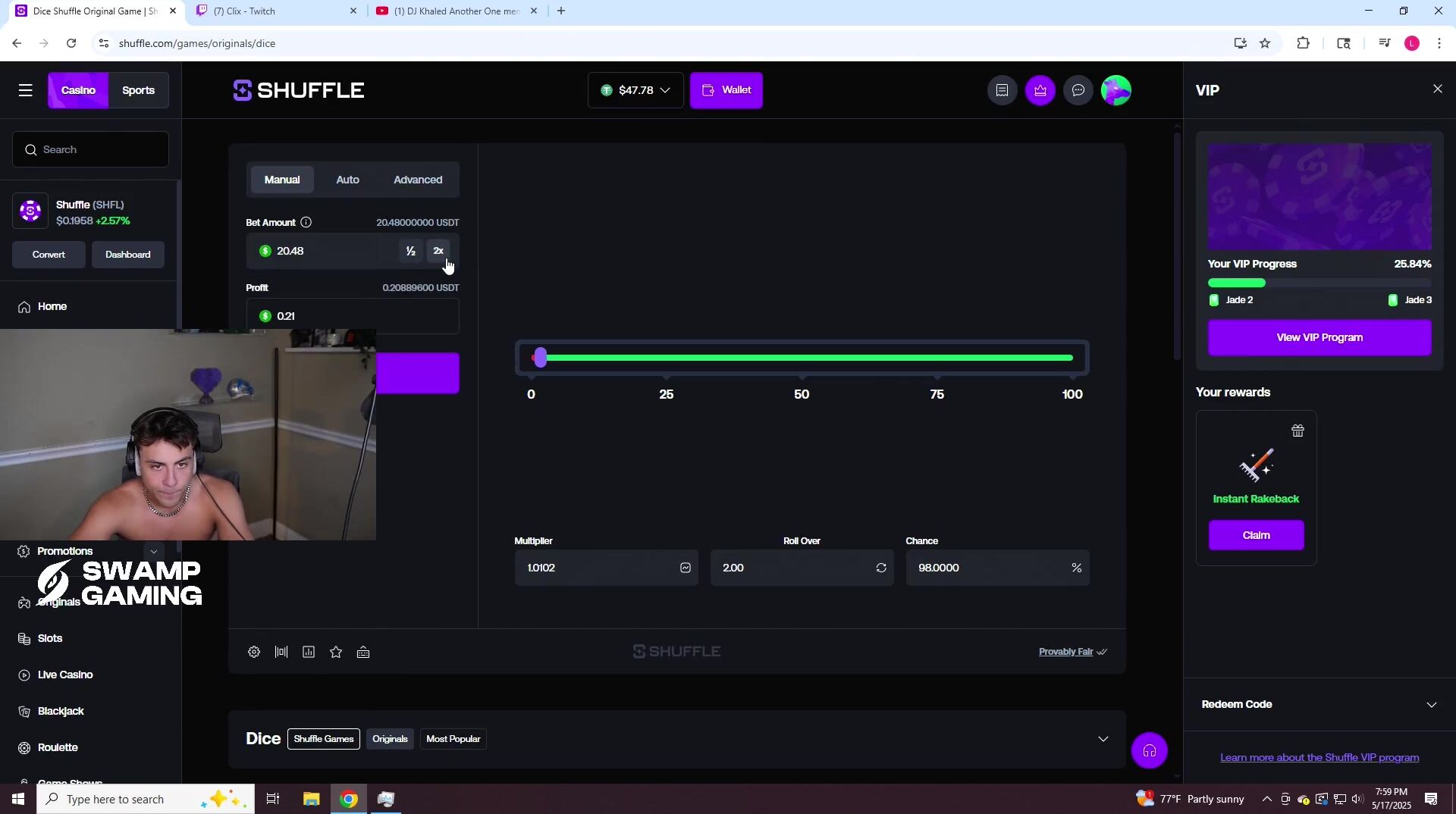
Task: Open the balance currency dropdown
Action: pos(635,90)
